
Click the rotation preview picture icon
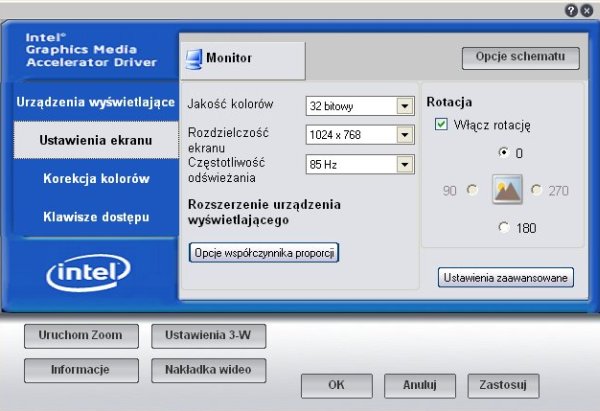click(507, 189)
